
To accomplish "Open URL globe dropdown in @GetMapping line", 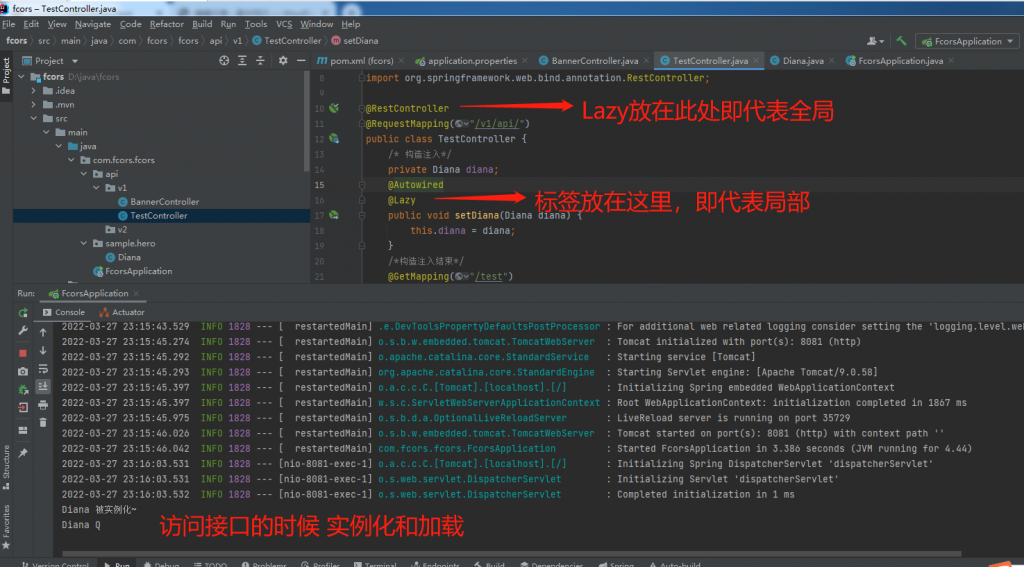I will point(462,277).
